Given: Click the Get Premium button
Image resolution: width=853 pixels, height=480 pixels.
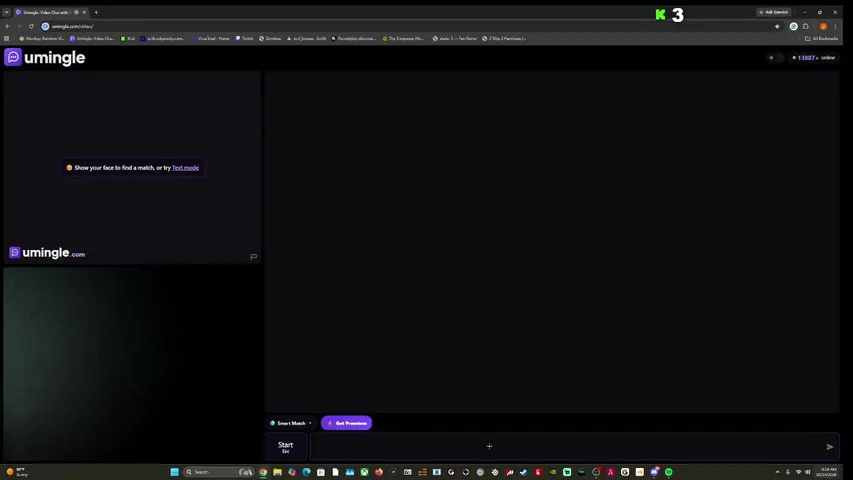Looking at the screenshot, I should point(347,423).
